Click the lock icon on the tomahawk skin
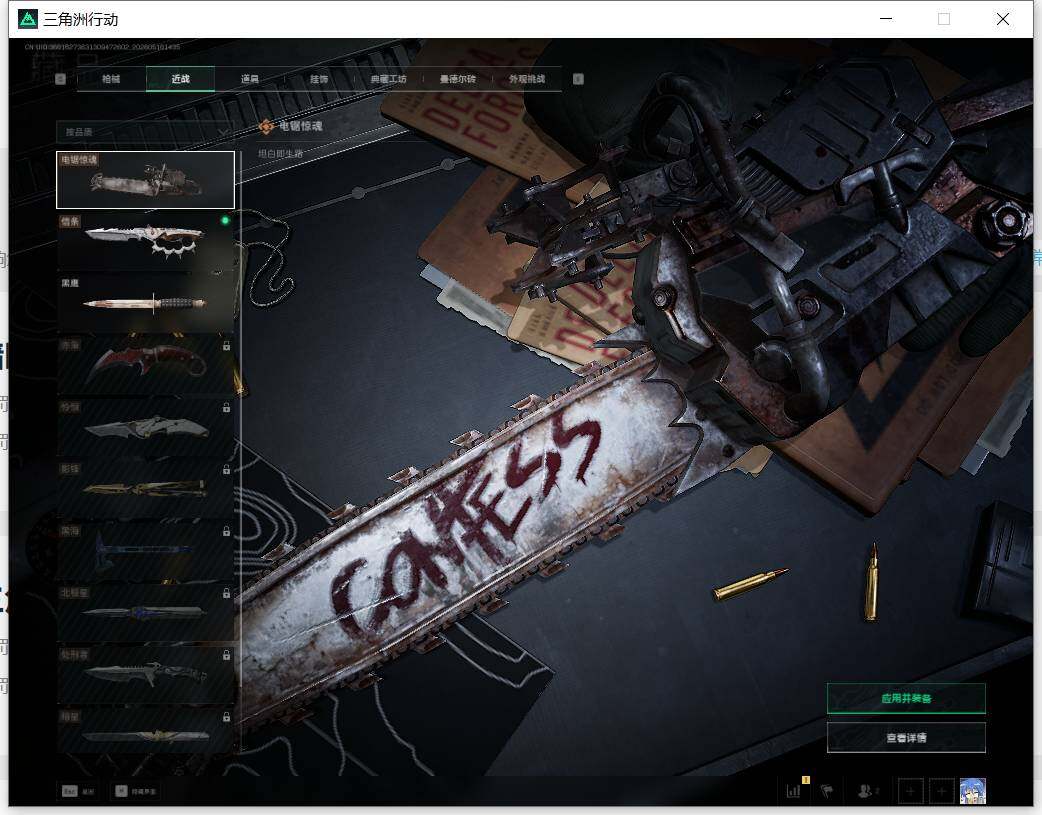The image size is (1042, 815). [x=227, y=531]
